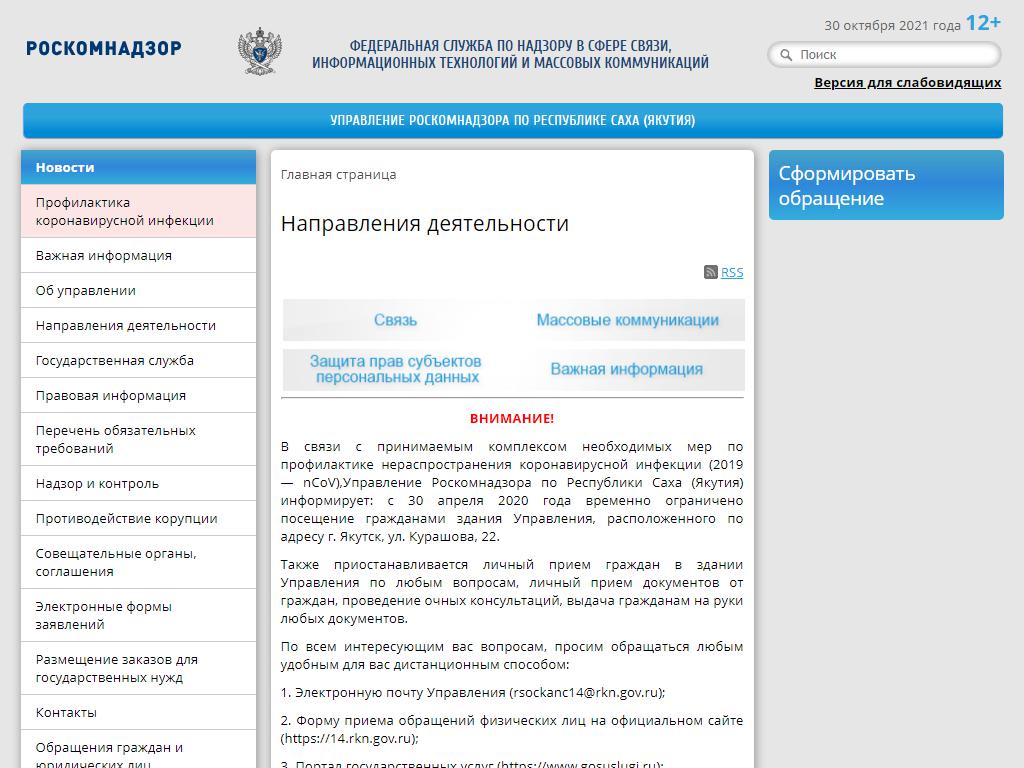Type in the Поиск search field
Viewport: 1024px width, 768px height.
click(890, 55)
